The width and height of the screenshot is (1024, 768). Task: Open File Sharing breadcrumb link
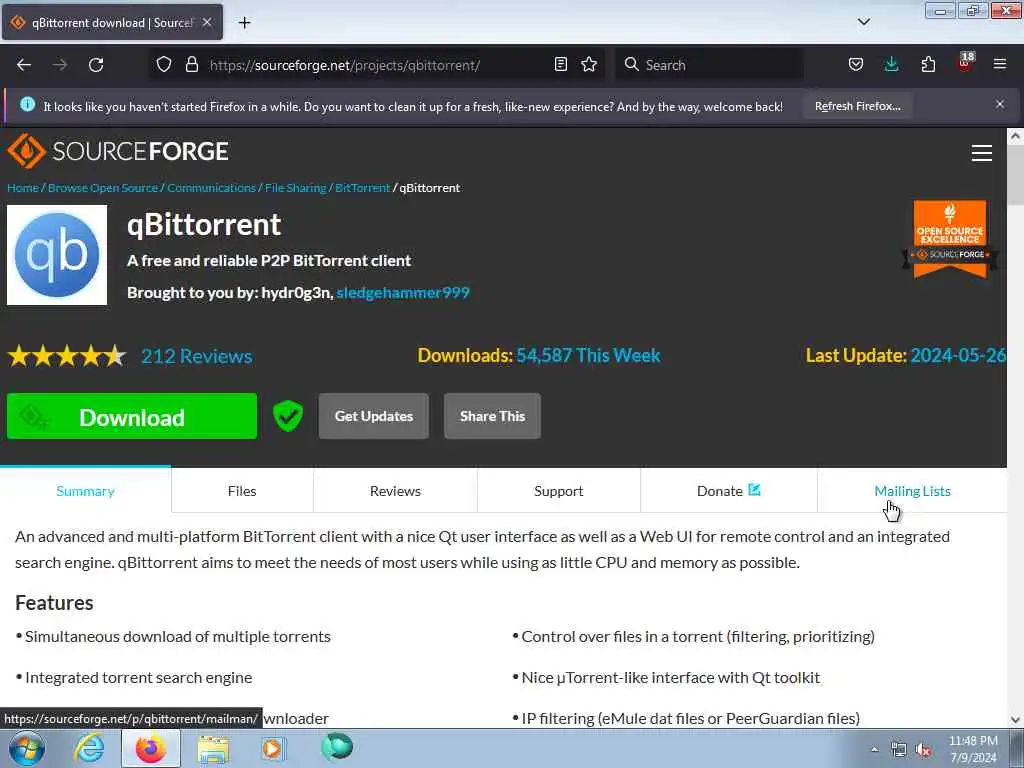pyautogui.click(x=295, y=187)
